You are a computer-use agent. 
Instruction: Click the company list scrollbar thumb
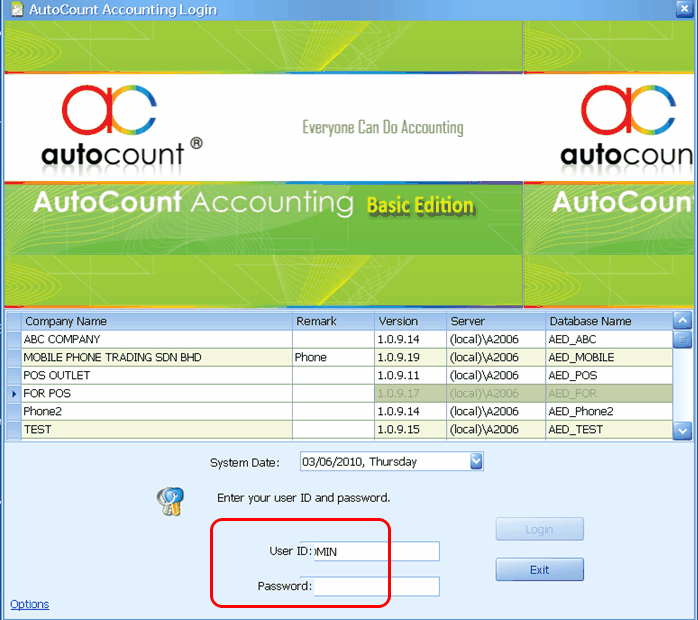[682, 340]
